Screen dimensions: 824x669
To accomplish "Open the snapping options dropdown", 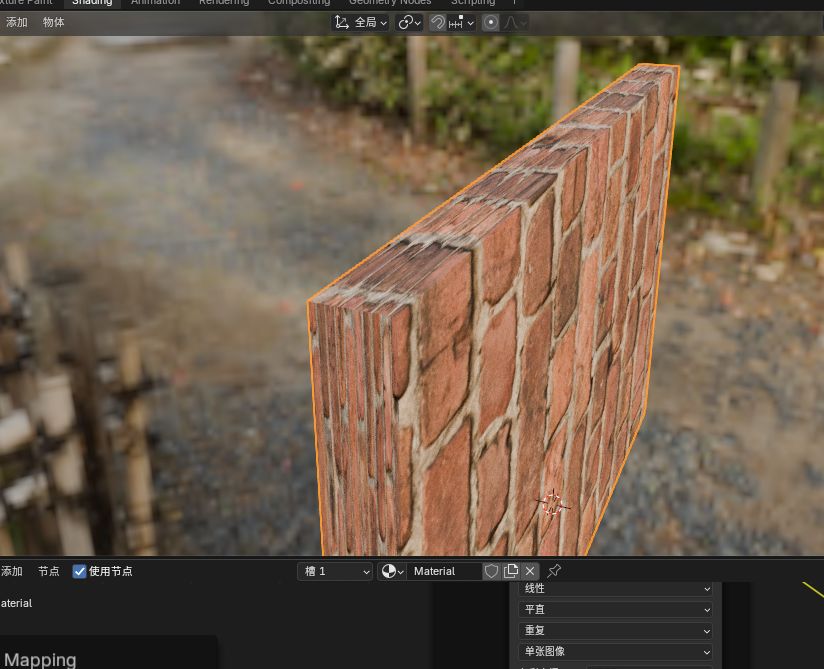I will point(461,23).
